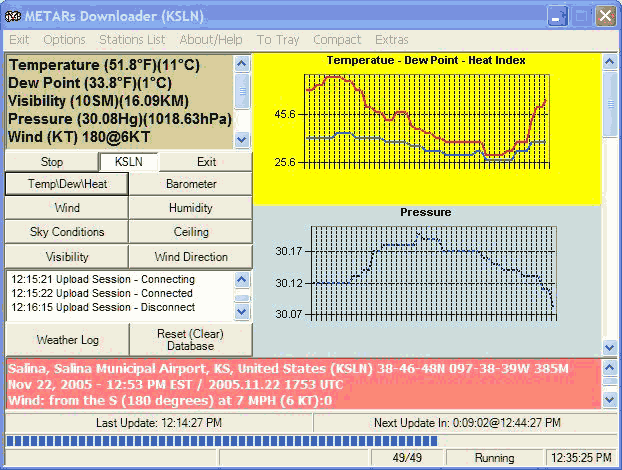Select the Dew Point (33.8°F)(1°C) line
Screen dimensions: 622x470
pyautogui.click(x=90, y=83)
